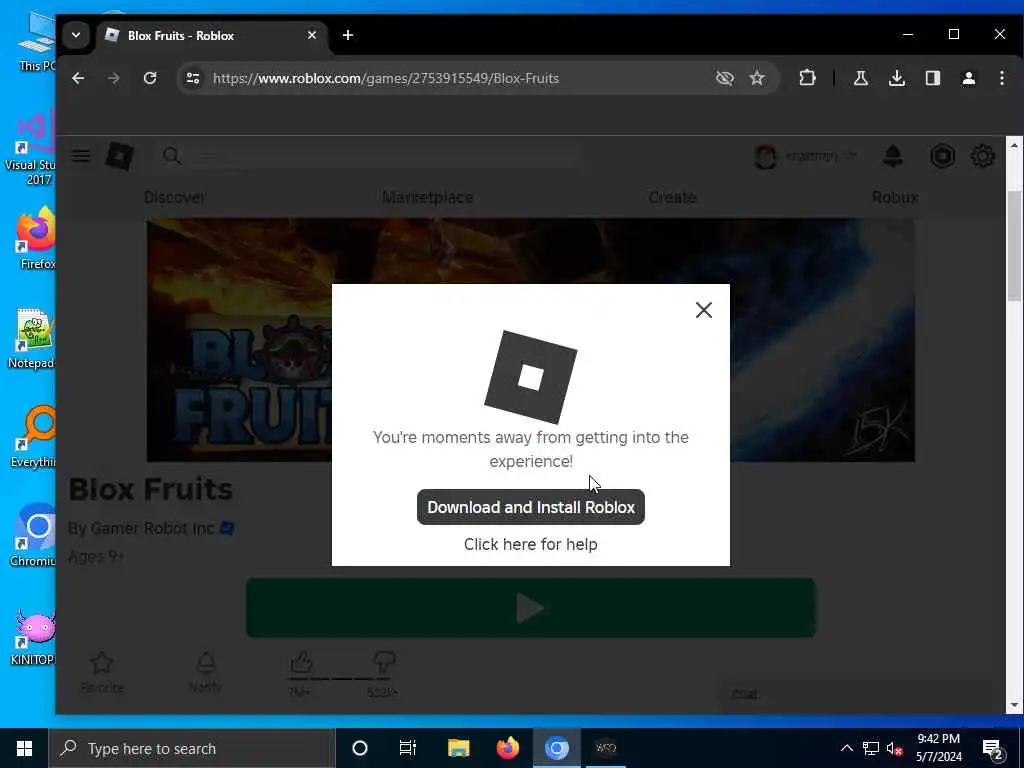Screen dimensions: 1024x768
Task: Click the Favorite star icon
Action: (102, 663)
